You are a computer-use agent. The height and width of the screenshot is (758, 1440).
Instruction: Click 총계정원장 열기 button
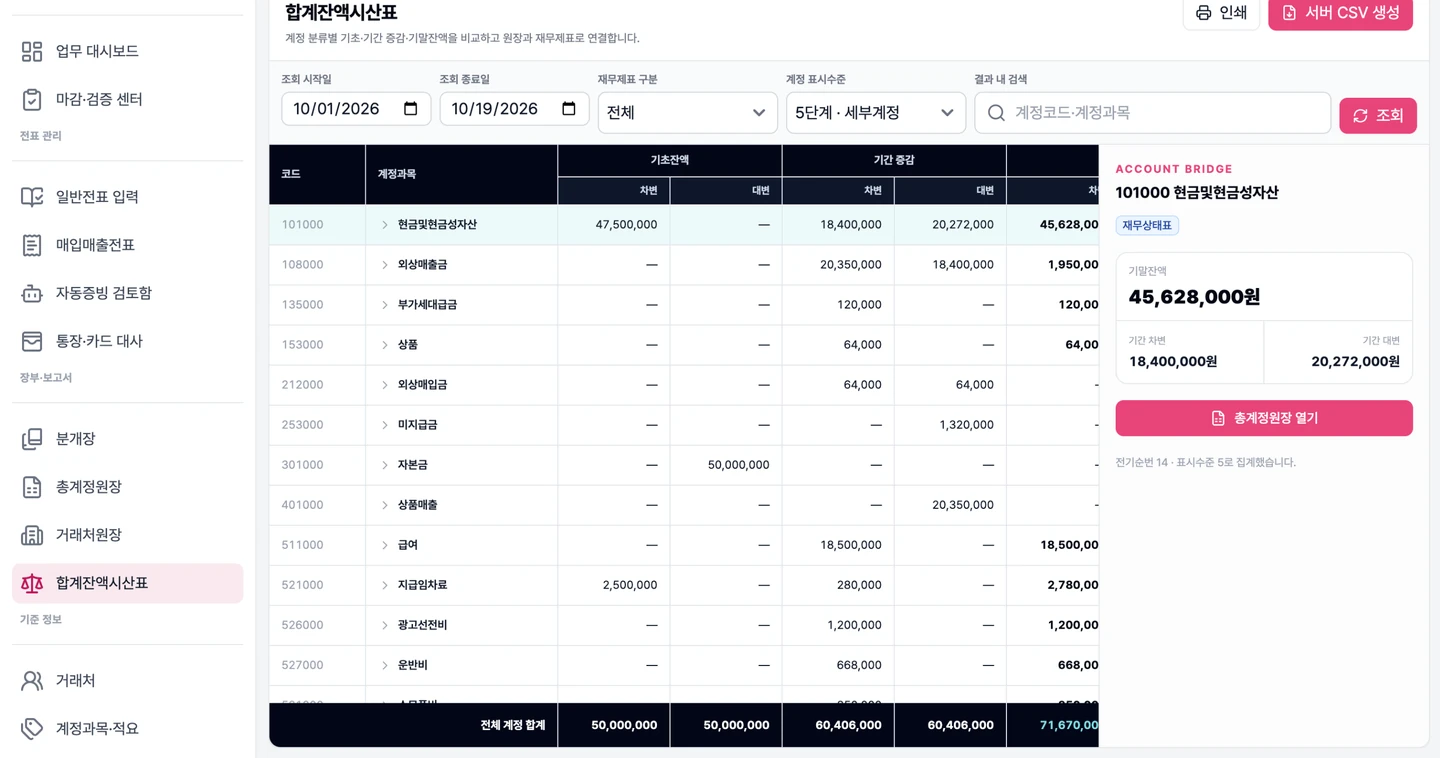click(x=1264, y=418)
